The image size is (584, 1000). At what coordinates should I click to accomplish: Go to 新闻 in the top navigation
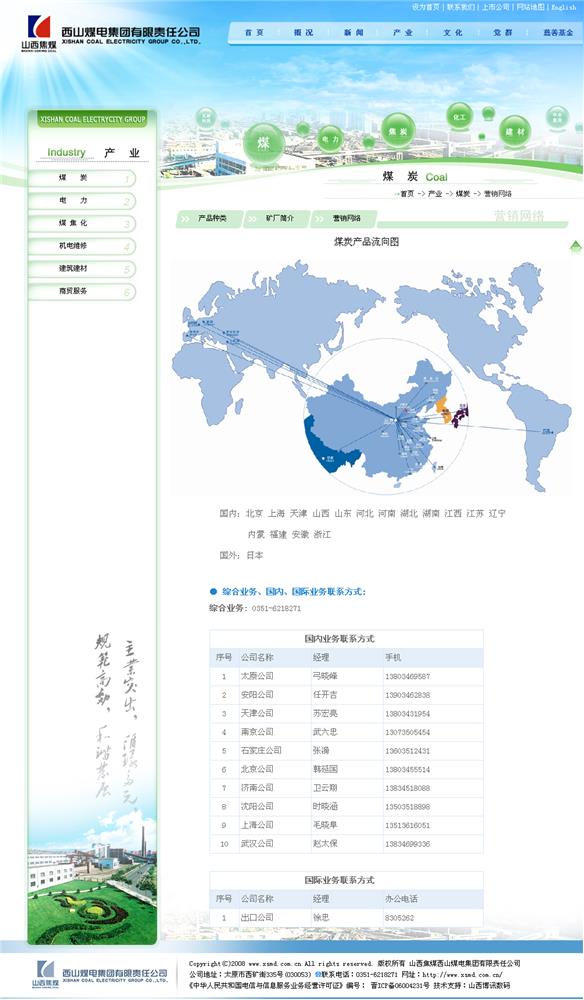(353, 33)
